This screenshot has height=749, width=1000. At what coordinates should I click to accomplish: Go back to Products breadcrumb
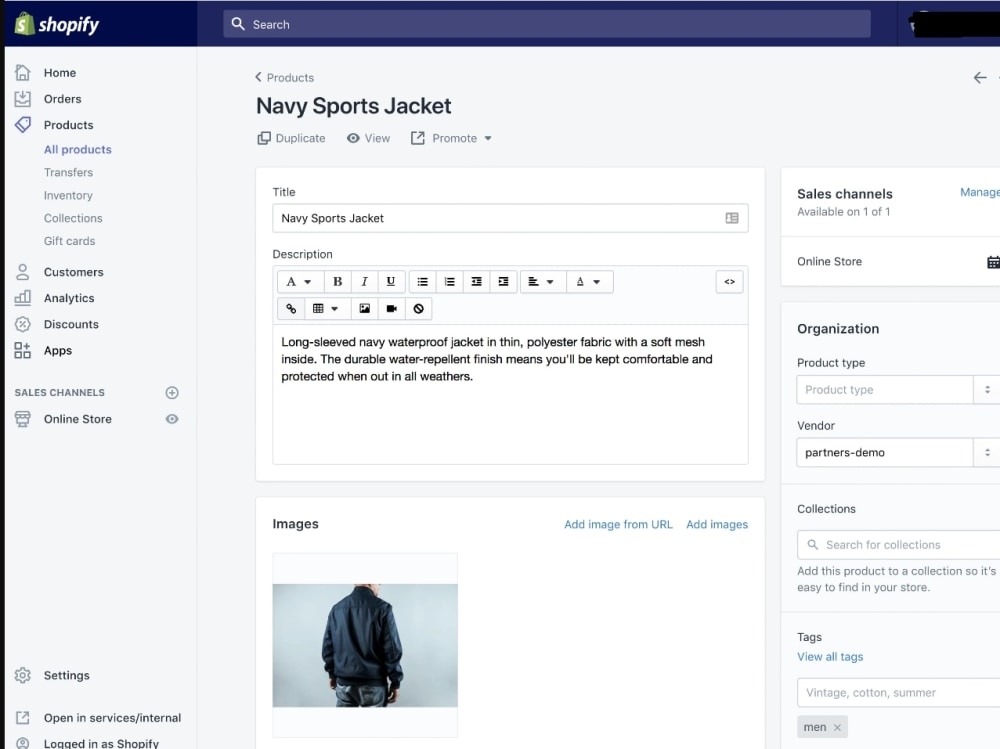(284, 78)
